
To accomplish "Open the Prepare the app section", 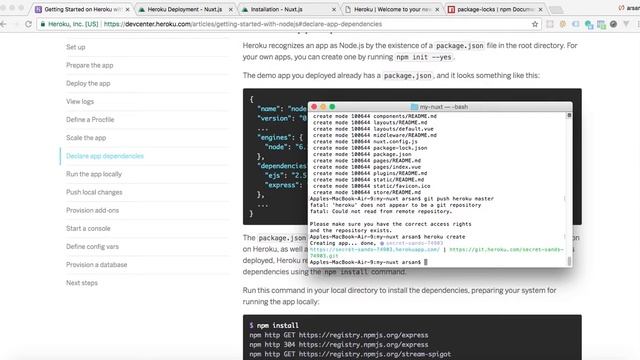I will pos(89,65).
